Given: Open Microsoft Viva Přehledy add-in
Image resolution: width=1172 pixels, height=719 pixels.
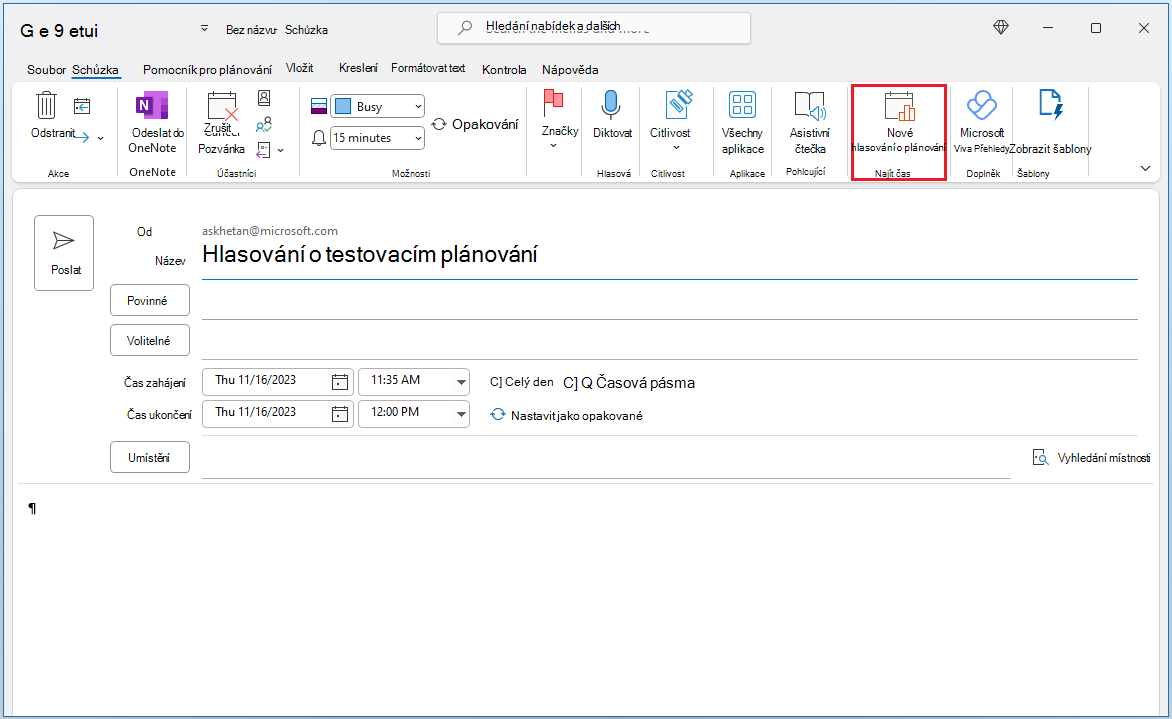Looking at the screenshot, I should pyautogui.click(x=981, y=123).
